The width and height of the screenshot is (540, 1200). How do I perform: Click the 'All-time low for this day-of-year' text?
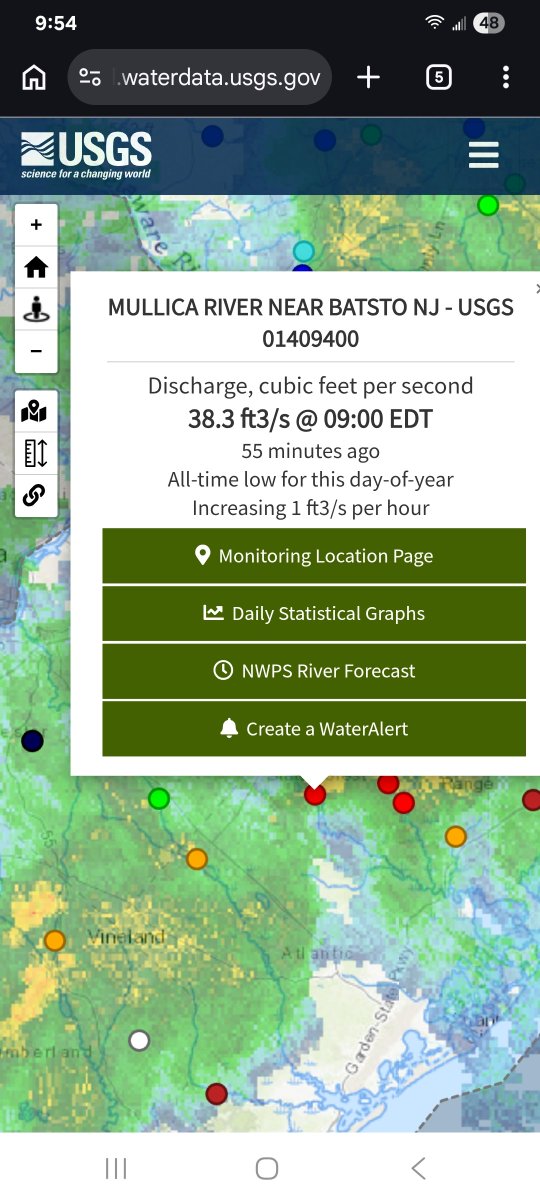pos(311,480)
